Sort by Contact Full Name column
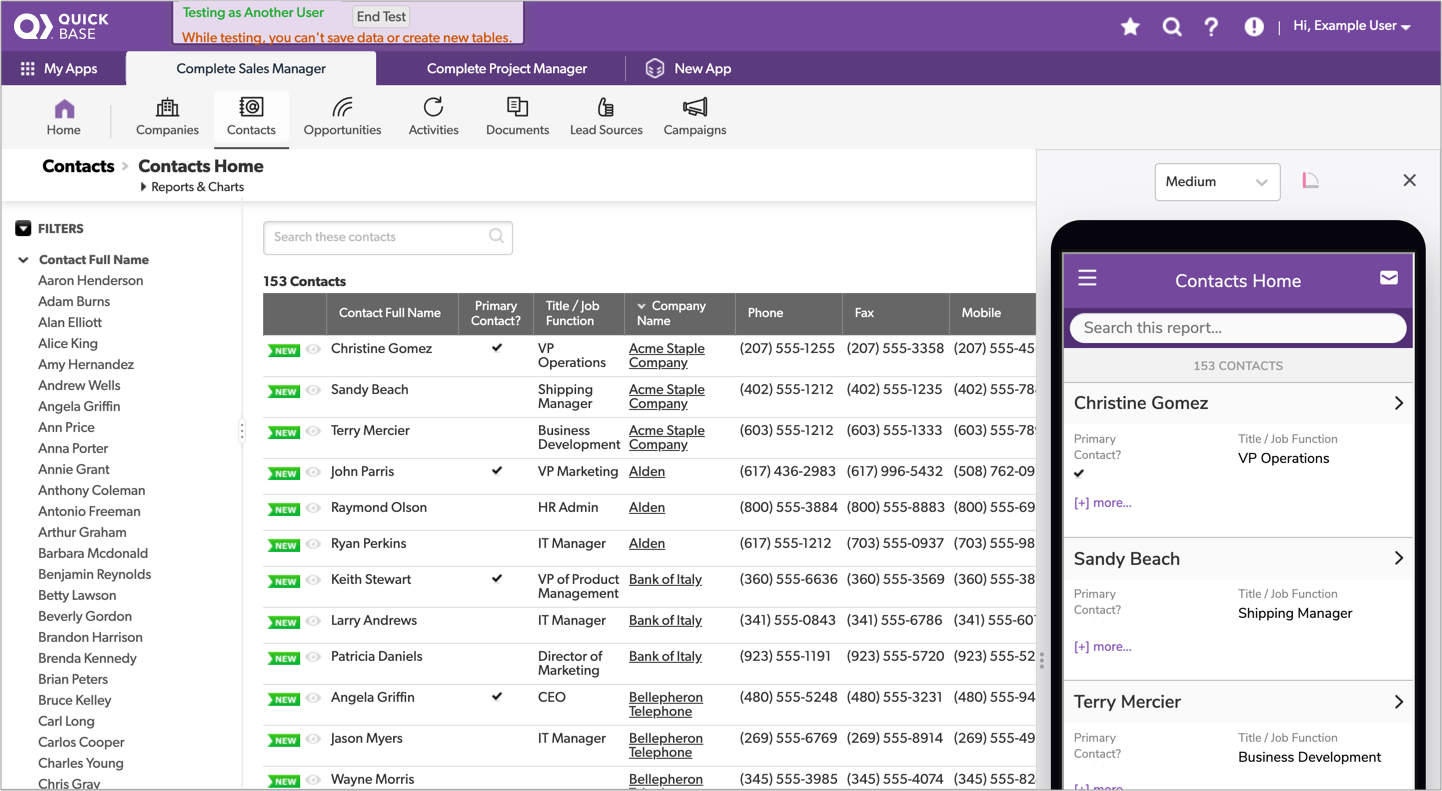The image size is (1442, 791). (390, 313)
